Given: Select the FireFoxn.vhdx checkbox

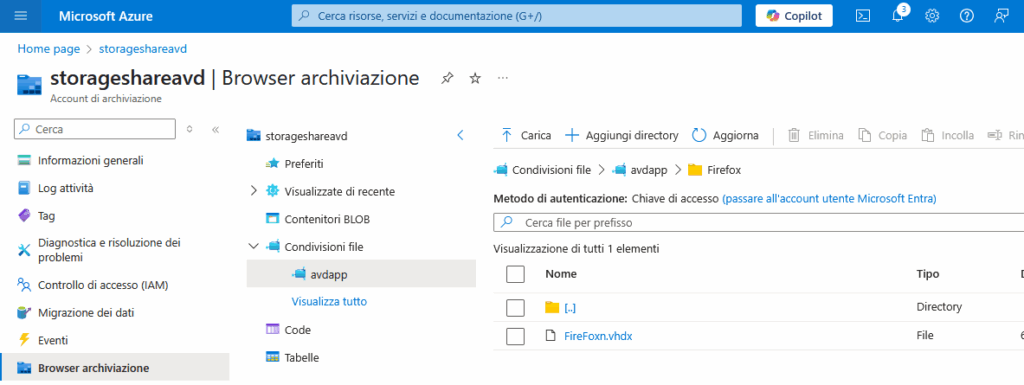Looking at the screenshot, I should click(515, 337).
